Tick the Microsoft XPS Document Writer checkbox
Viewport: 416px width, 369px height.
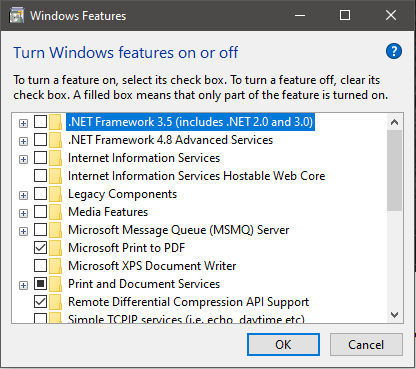pyautogui.click(x=40, y=266)
